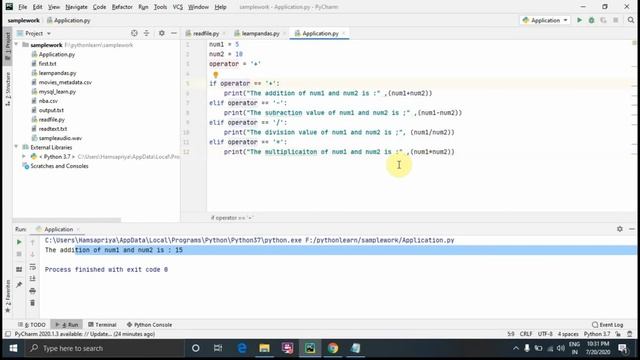Screen dimensions: 640x360
Task: Click the up arrow icon in Run panel
Action: [x=33, y=242]
